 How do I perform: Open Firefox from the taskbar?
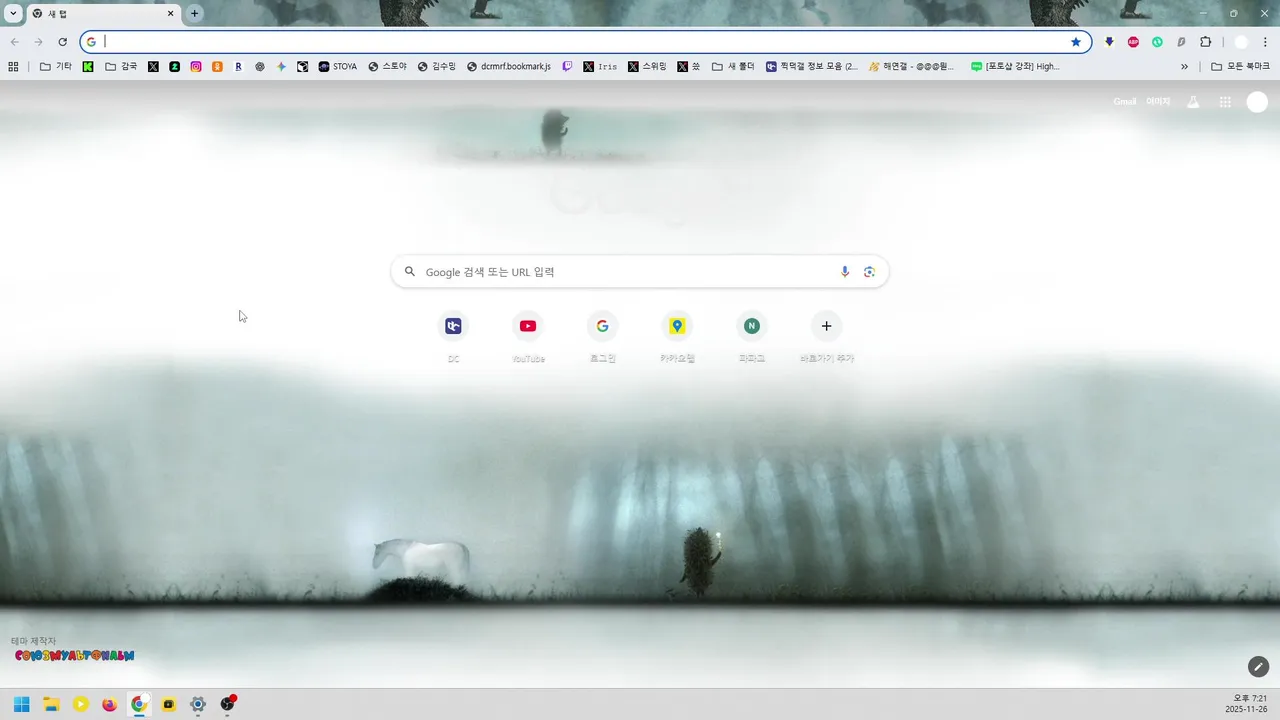[x=110, y=704]
